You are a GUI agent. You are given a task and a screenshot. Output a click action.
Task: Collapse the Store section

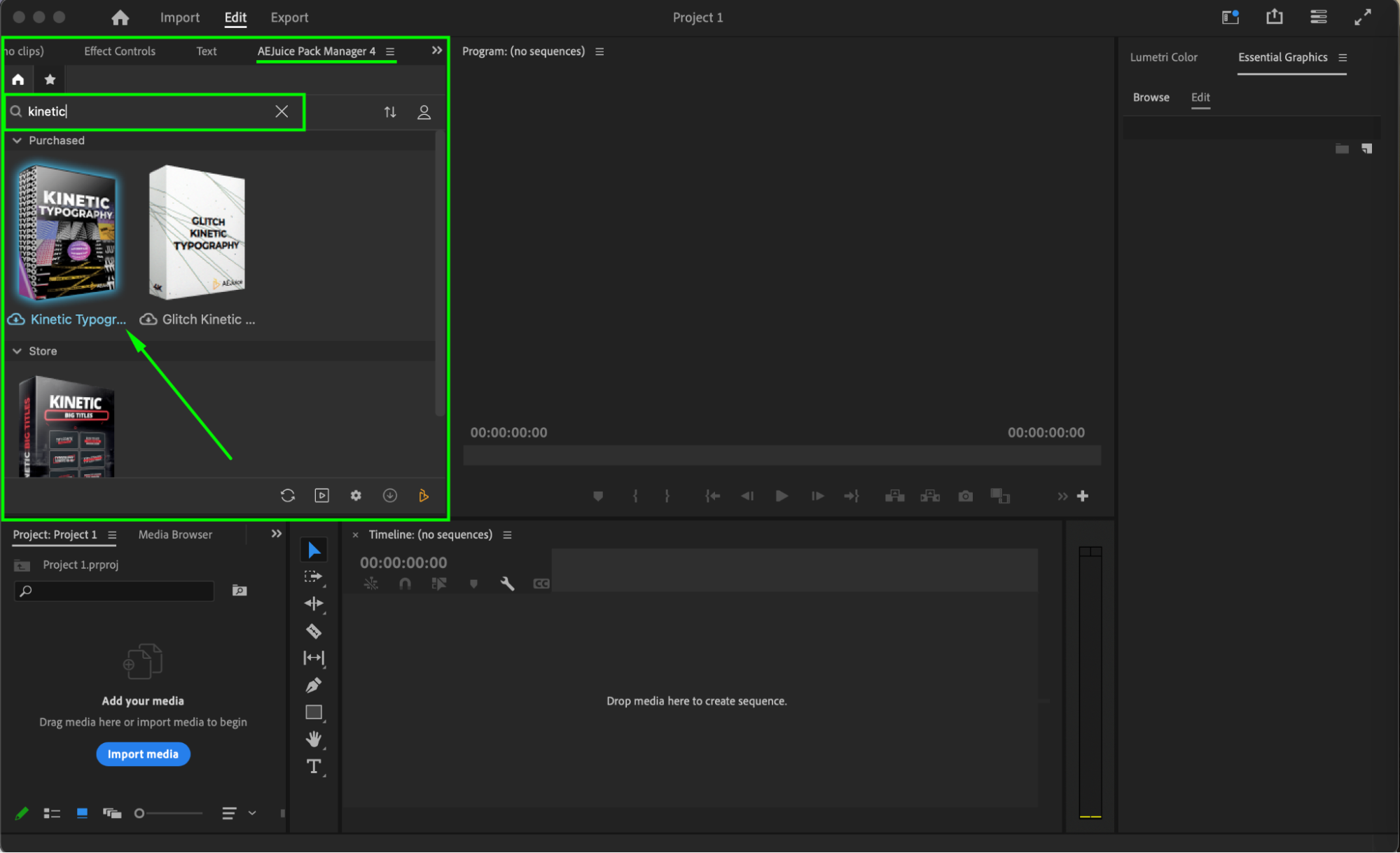18,351
